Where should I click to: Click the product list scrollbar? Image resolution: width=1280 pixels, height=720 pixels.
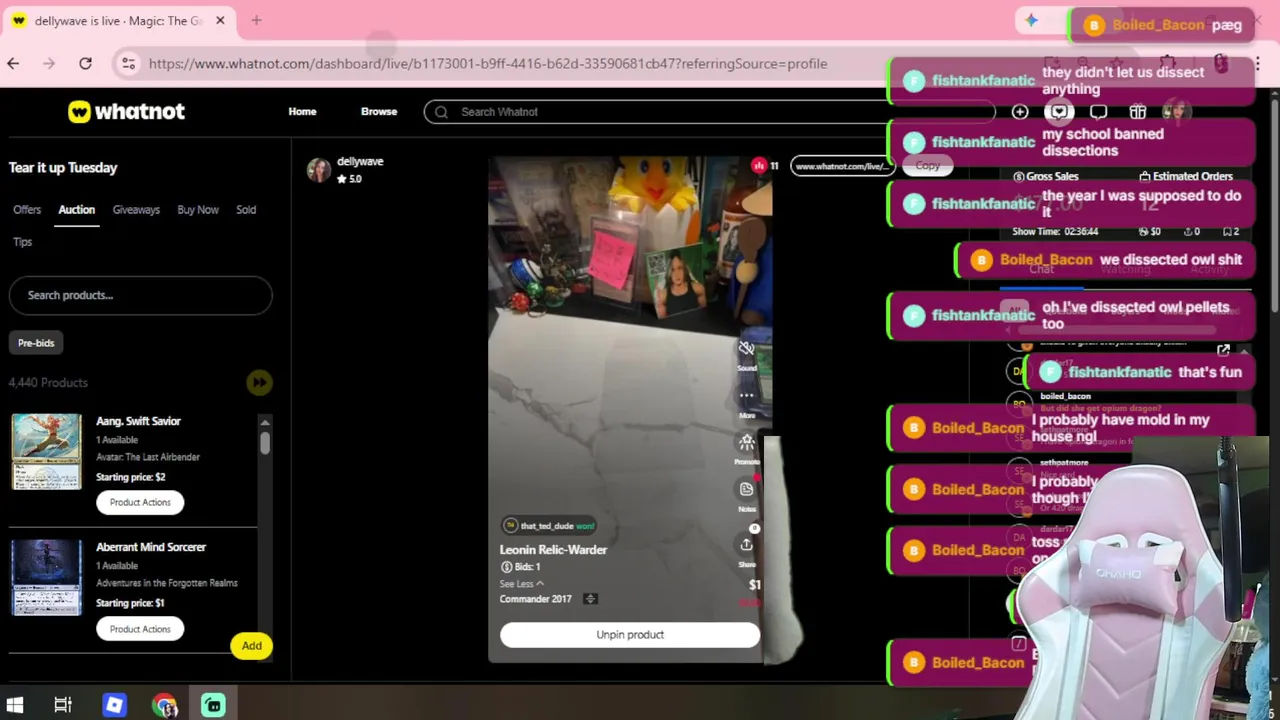265,444
